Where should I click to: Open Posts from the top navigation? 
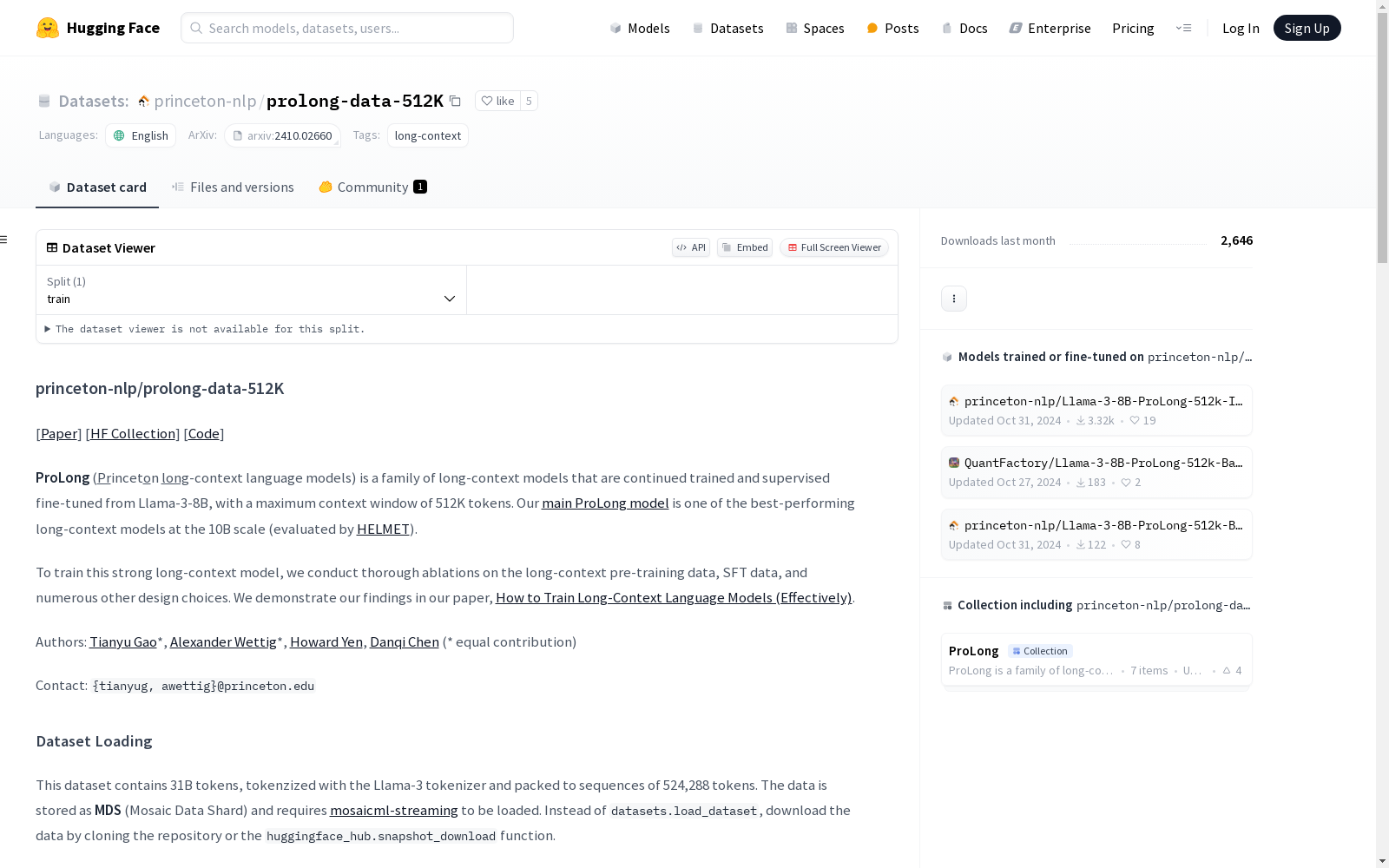pos(892,28)
